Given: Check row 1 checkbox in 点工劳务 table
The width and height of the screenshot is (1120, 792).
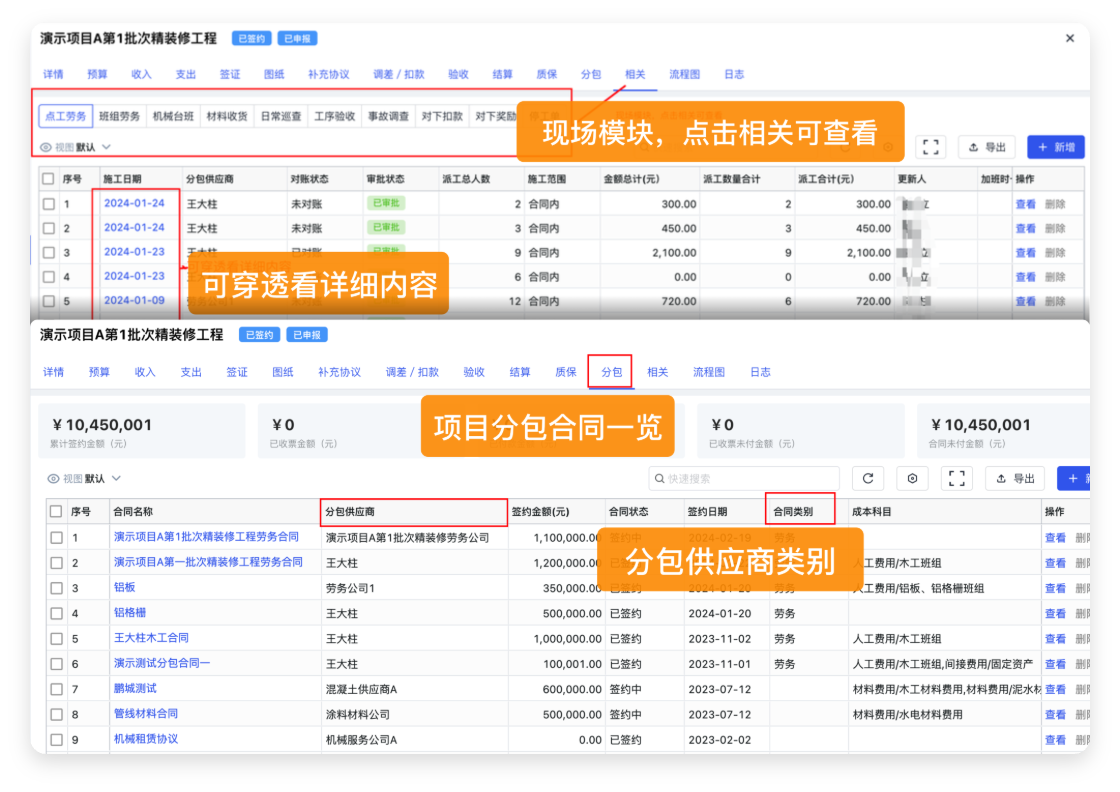Looking at the screenshot, I should pos(48,204).
